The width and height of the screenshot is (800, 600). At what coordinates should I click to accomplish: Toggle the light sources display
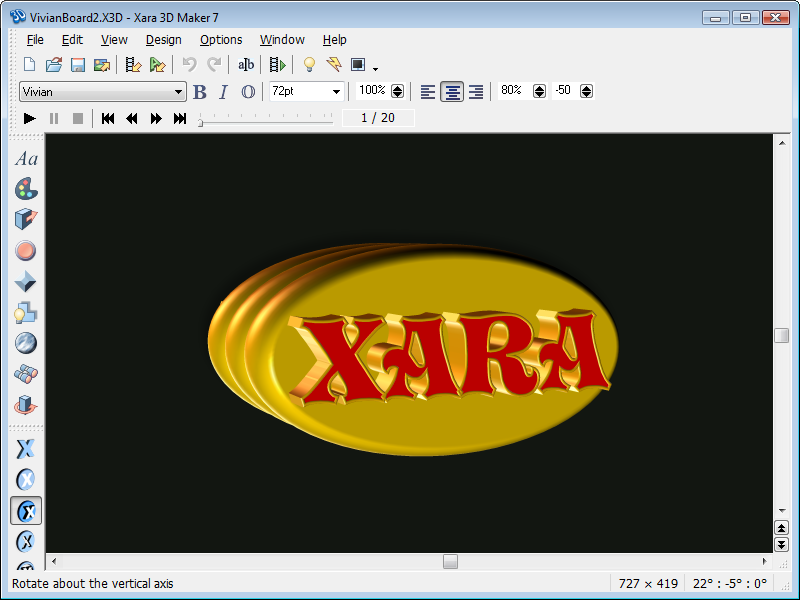click(x=309, y=64)
